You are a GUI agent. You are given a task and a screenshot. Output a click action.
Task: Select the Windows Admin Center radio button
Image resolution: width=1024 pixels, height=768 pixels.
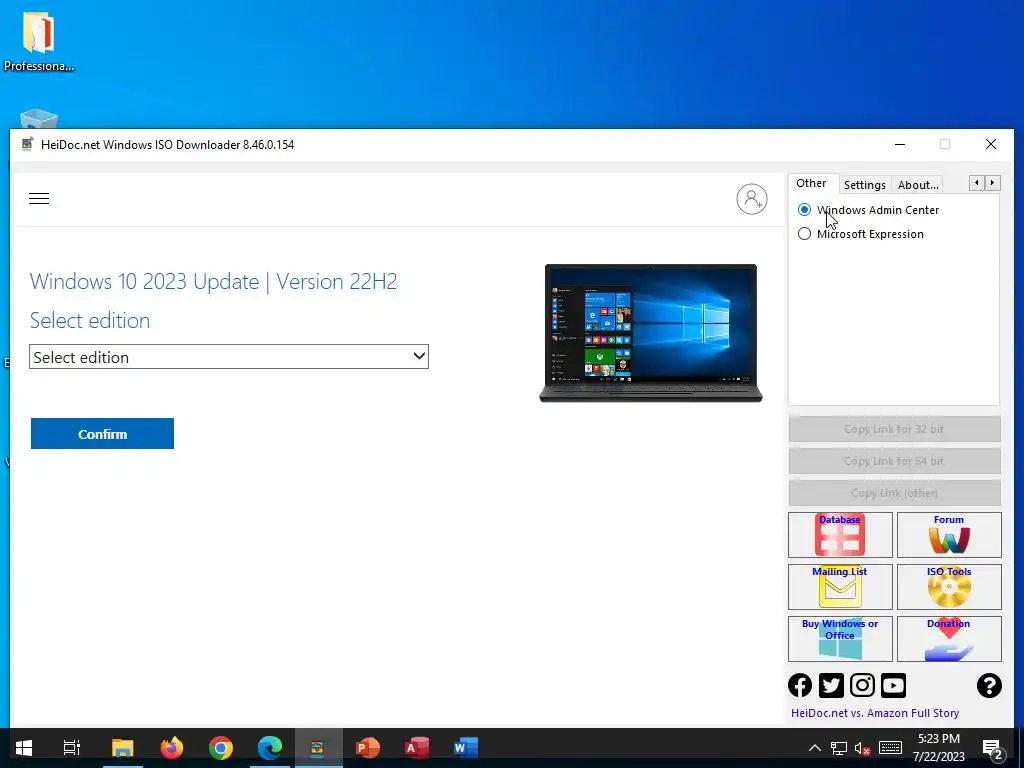point(805,210)
